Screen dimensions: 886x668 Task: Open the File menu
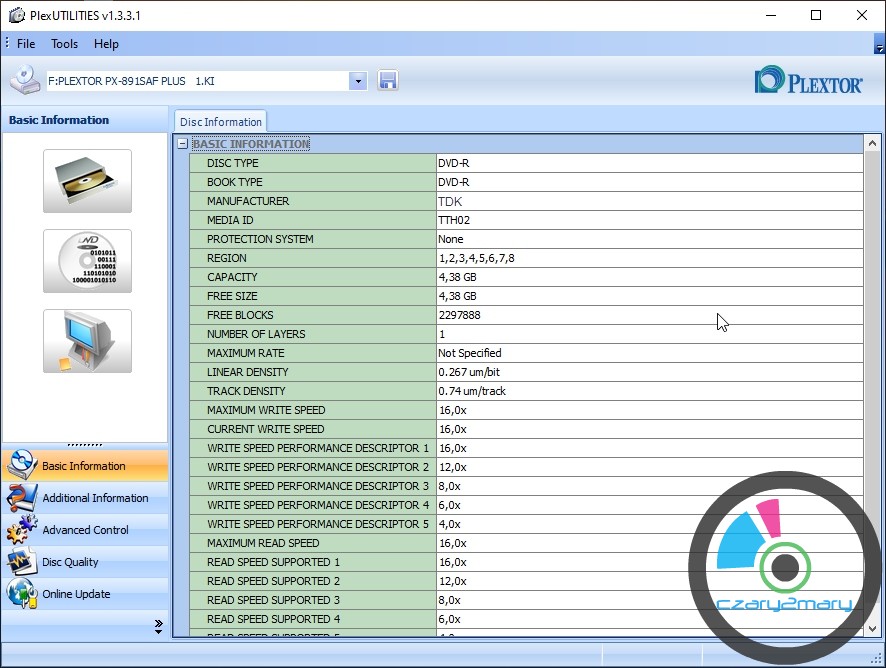[26, 44]
